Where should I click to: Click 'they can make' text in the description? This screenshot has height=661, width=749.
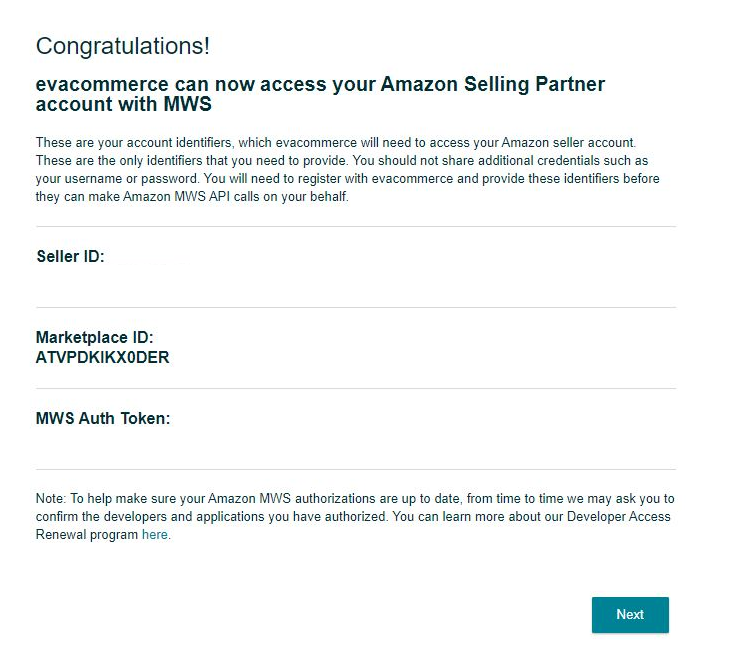[x=77, y=196]
